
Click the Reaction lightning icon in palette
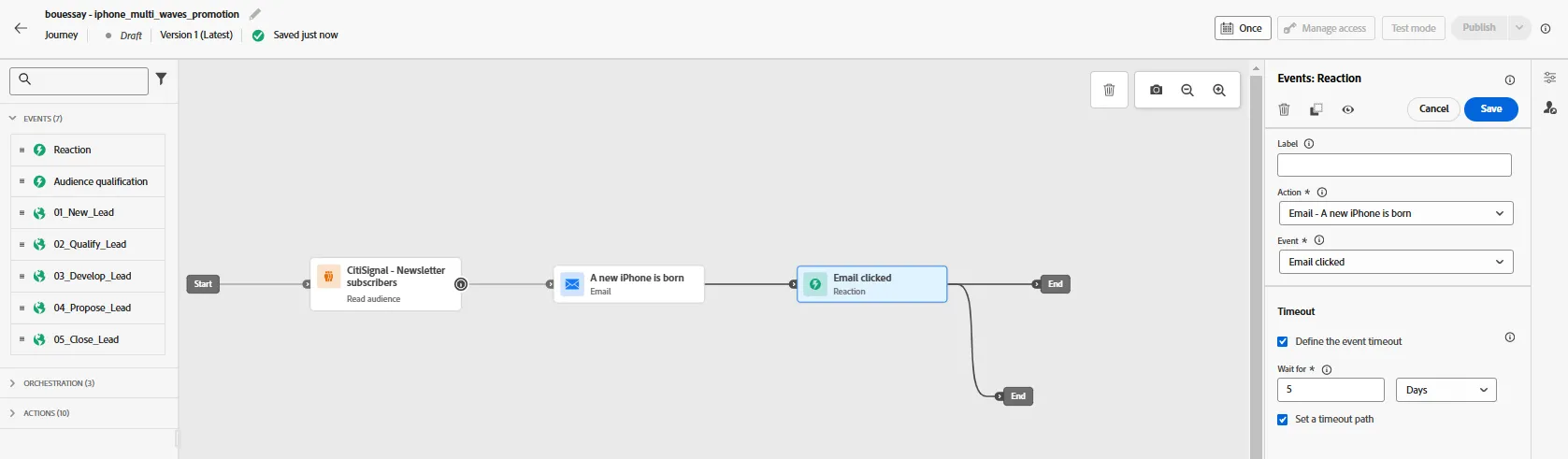point(39,150)
